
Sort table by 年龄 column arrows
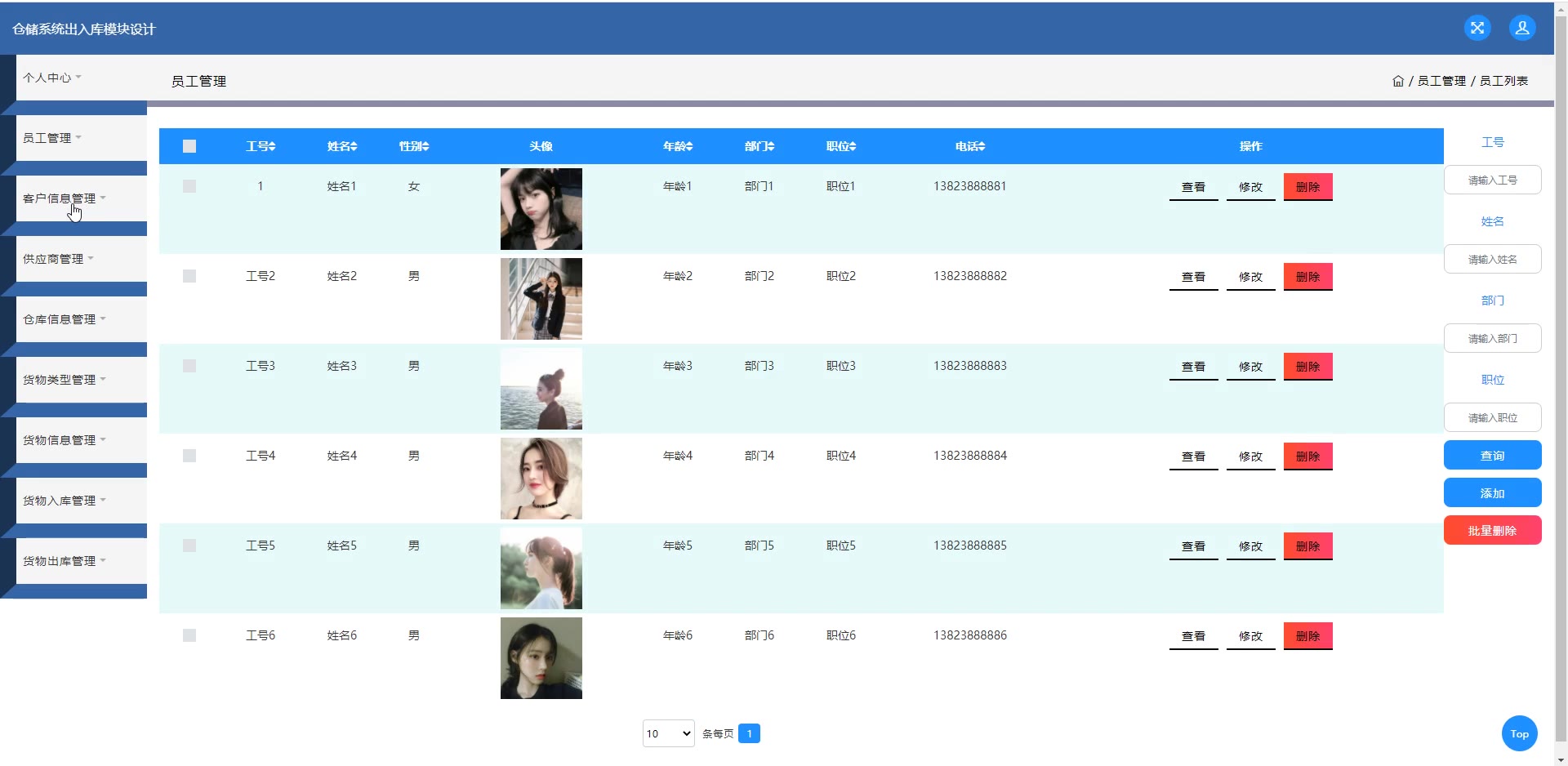(689, 146)
